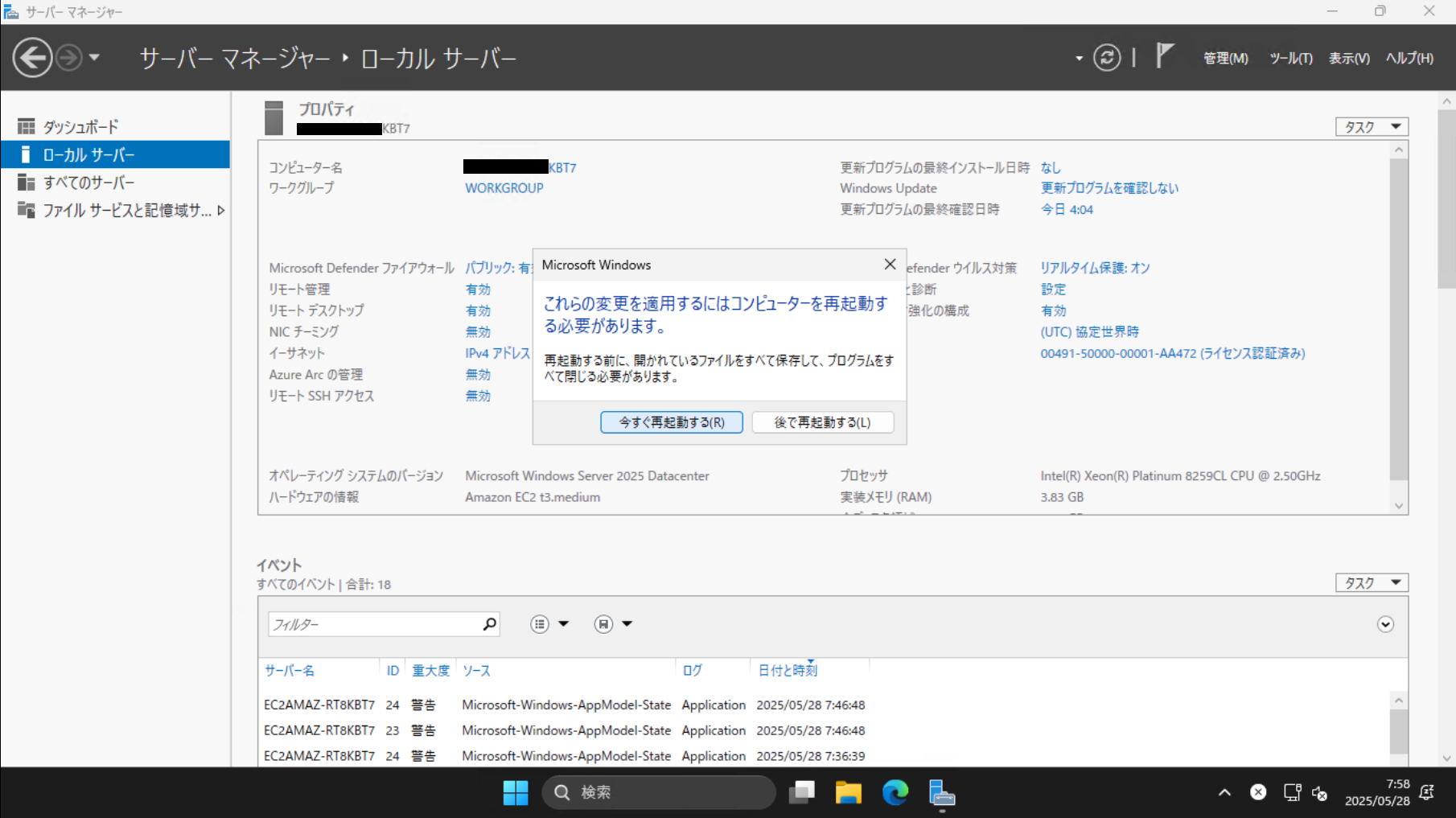Open File Explorer from taskbar
1456x818 pixels.
pyautogui.click(x=848, y=793)
